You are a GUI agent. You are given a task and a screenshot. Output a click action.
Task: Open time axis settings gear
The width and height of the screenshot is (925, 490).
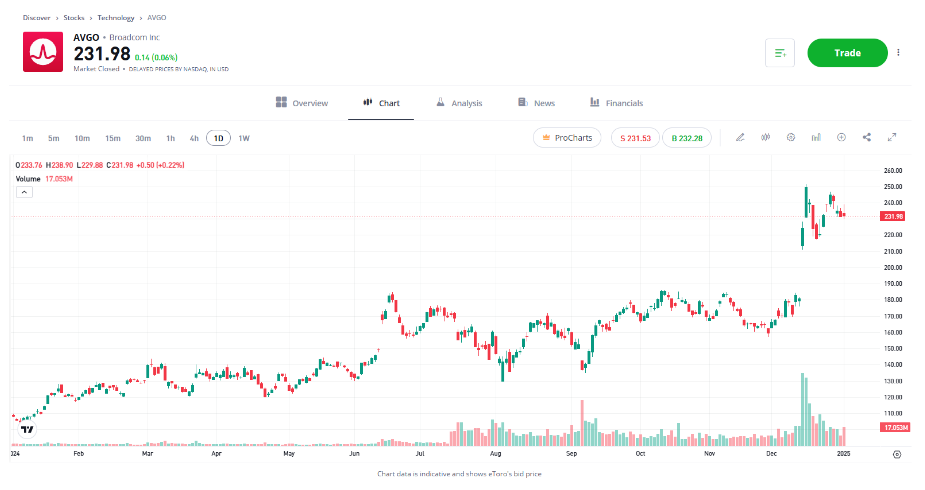[x=897, y=454]
